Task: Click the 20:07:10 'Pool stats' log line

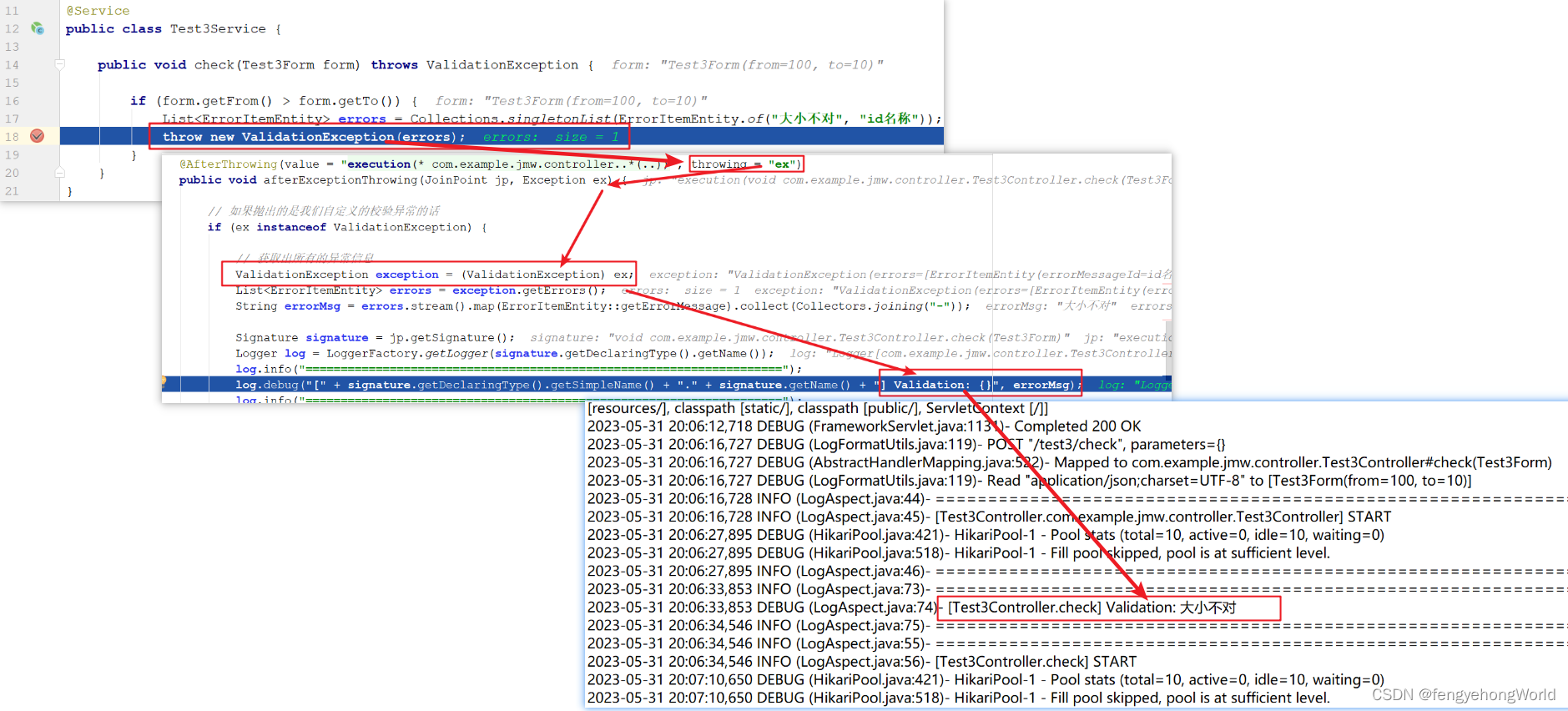Action: point(986,680)
